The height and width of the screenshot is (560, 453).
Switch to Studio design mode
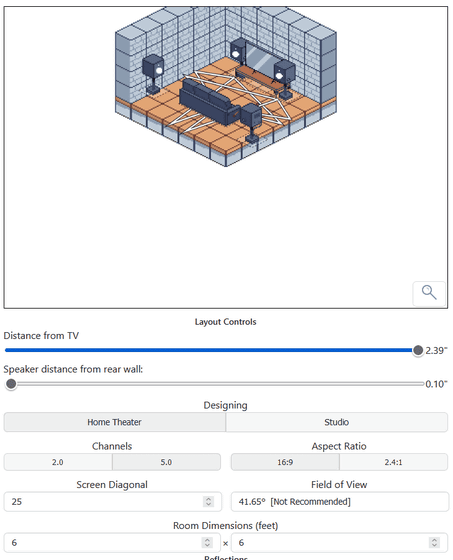[x=337, y=422]
